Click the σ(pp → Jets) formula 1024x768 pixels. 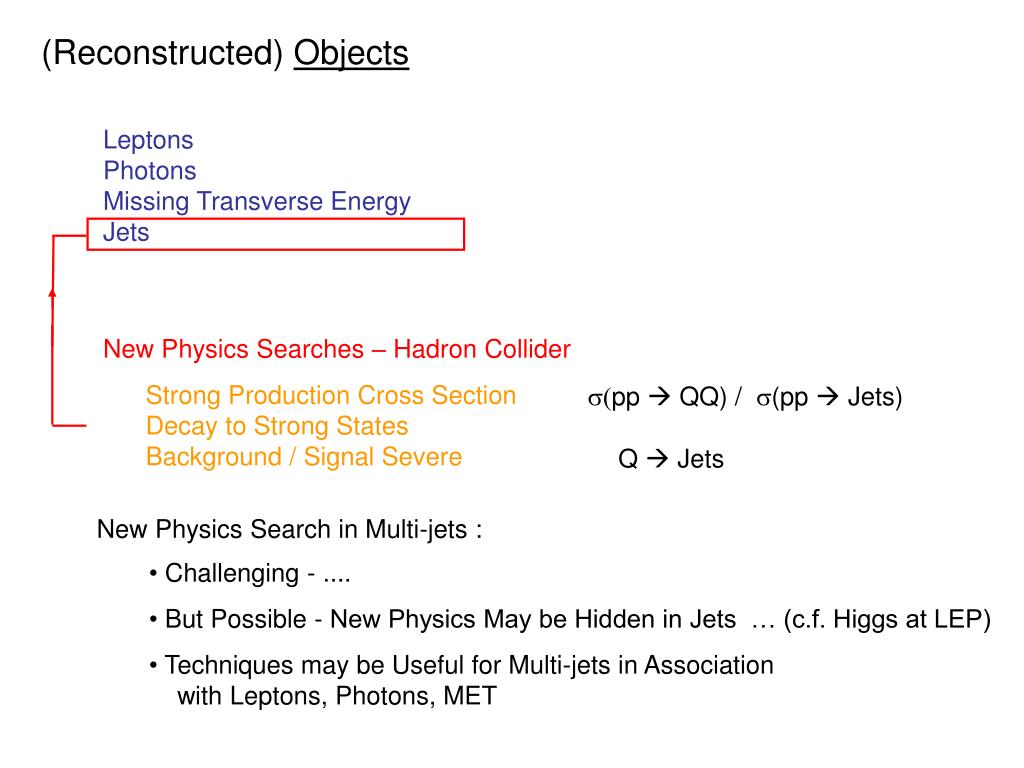coord(829,397)
